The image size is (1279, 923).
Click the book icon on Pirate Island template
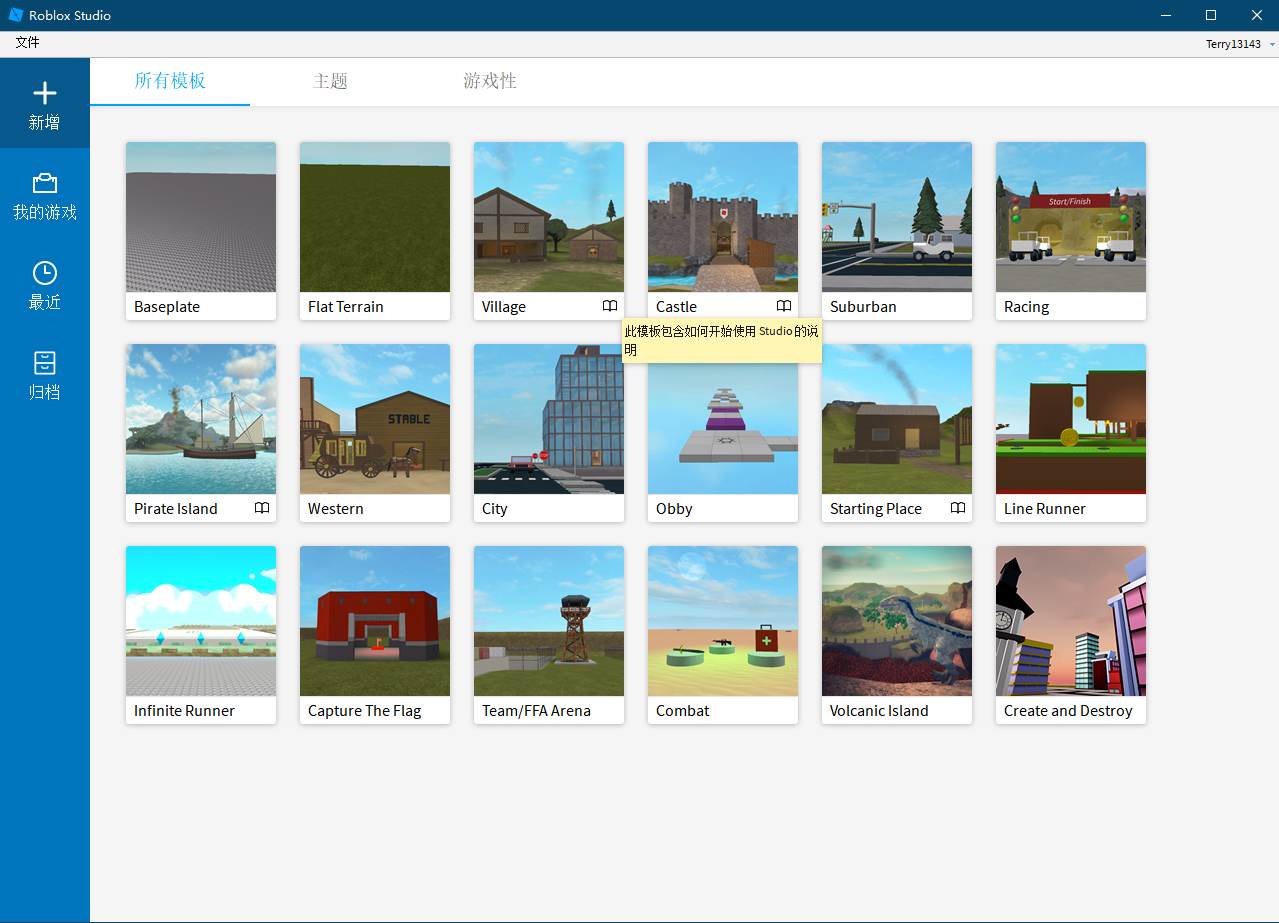(262, 508)
